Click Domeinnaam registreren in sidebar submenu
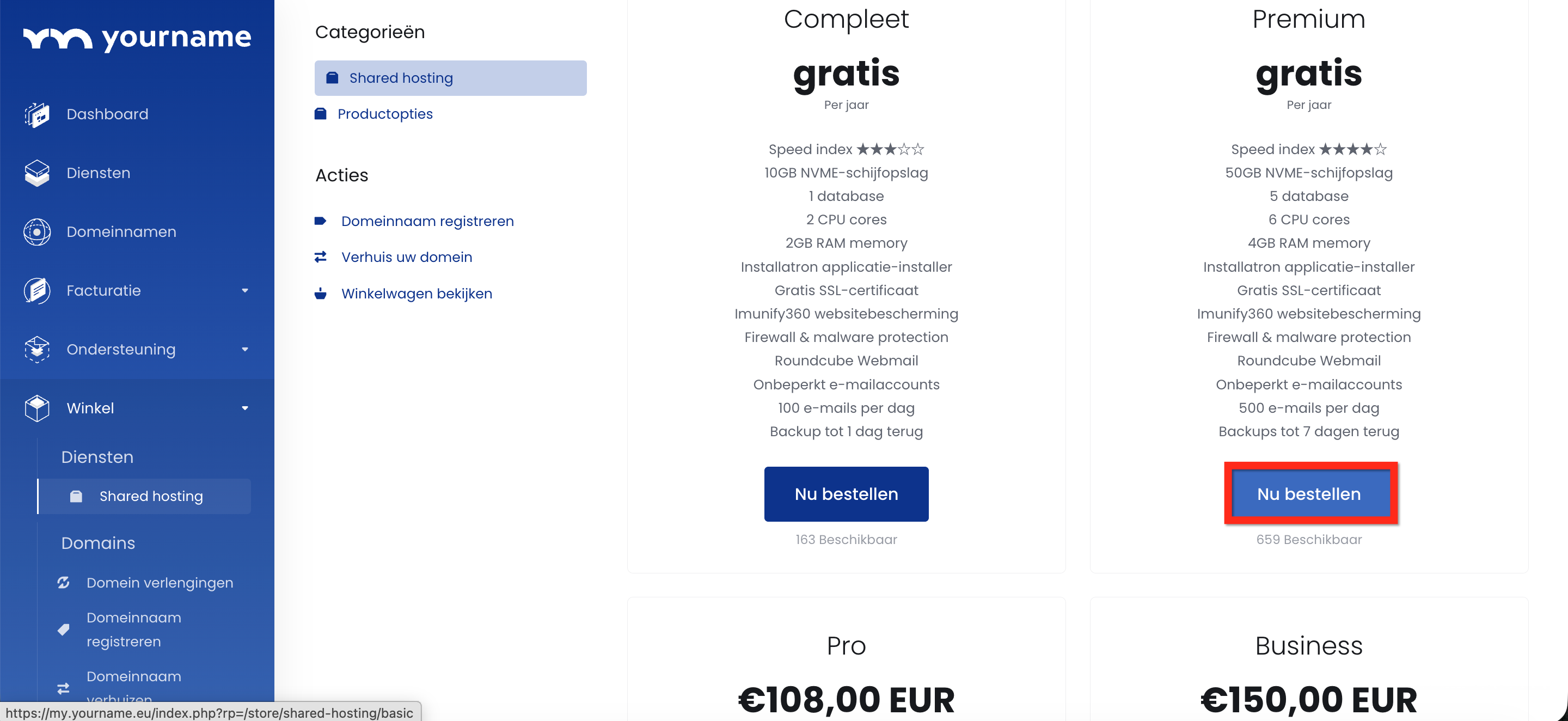This screenshot has width=1568, height=721. [133, 629]
